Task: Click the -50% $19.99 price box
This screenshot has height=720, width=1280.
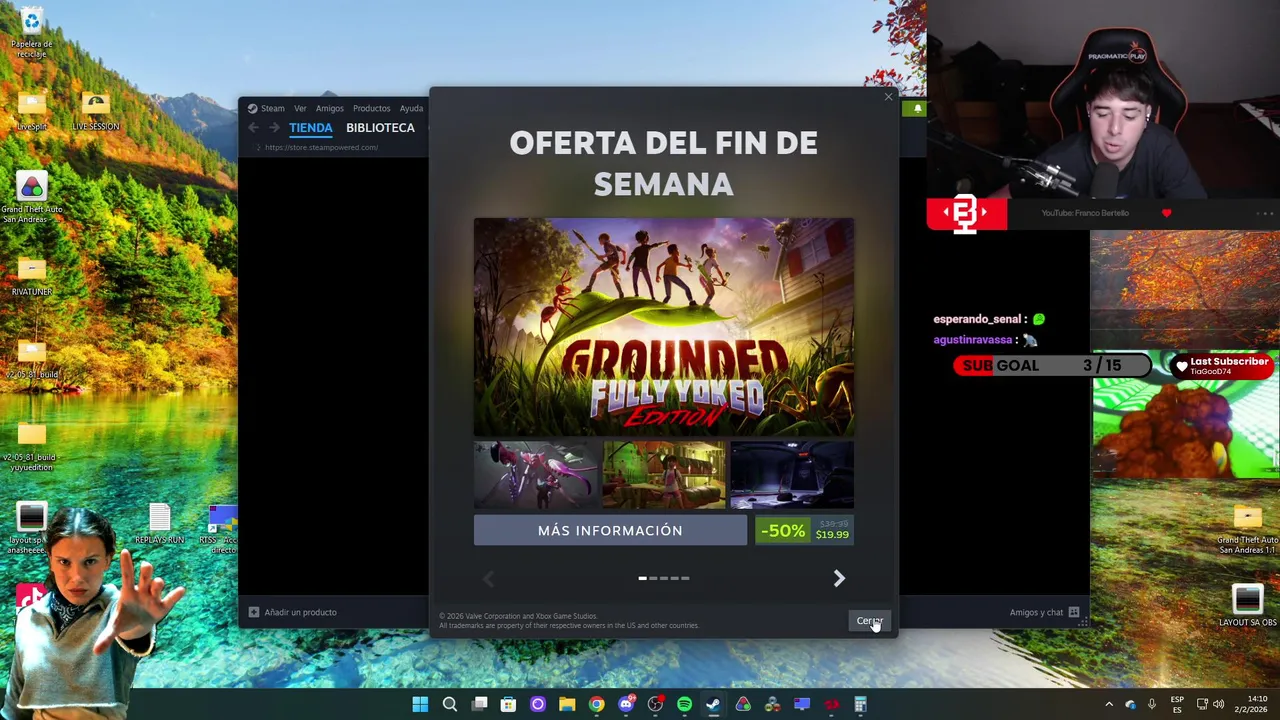Action: [x=804, y=531]
